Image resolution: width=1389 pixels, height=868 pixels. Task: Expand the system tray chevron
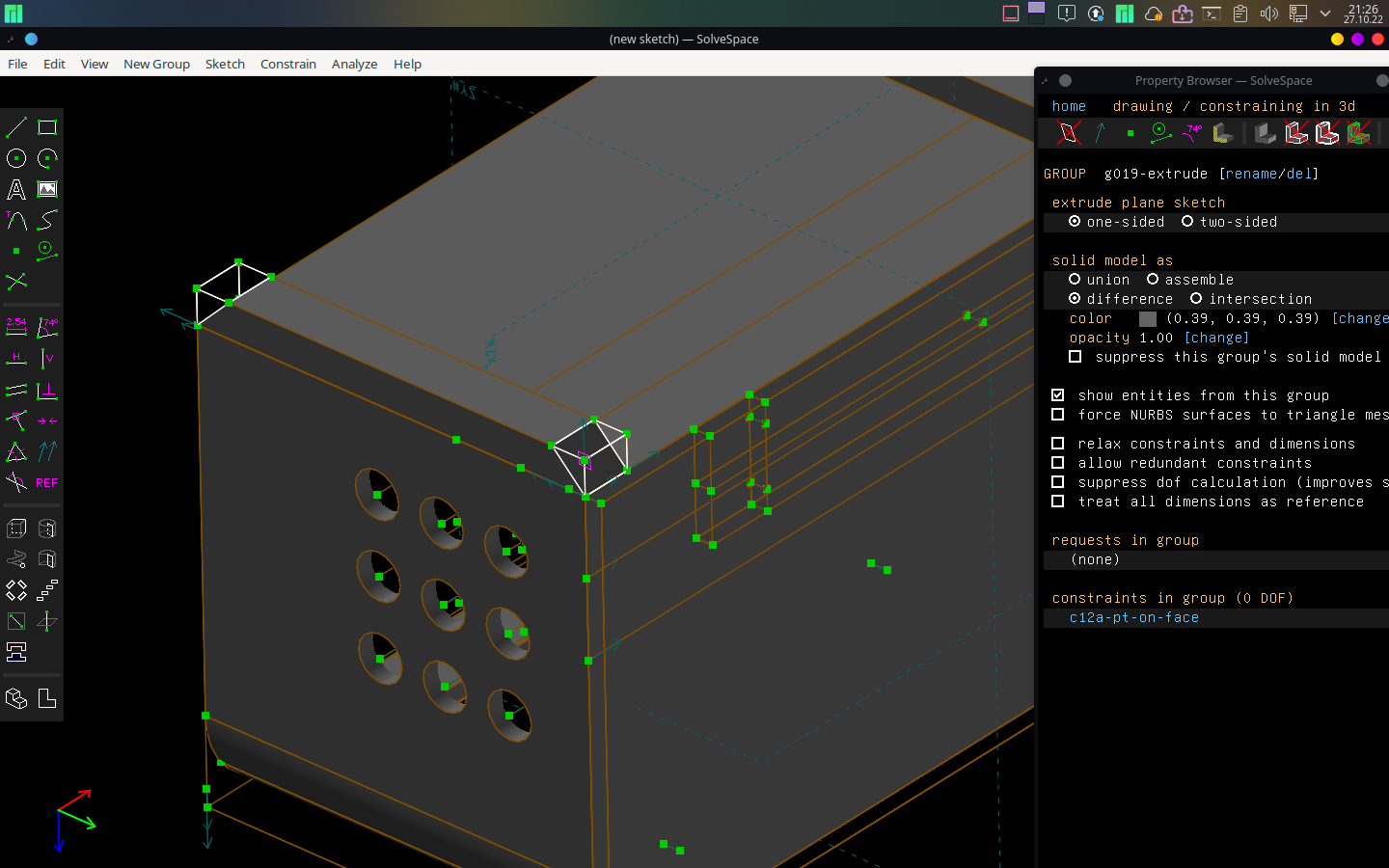coord(1325,14)
